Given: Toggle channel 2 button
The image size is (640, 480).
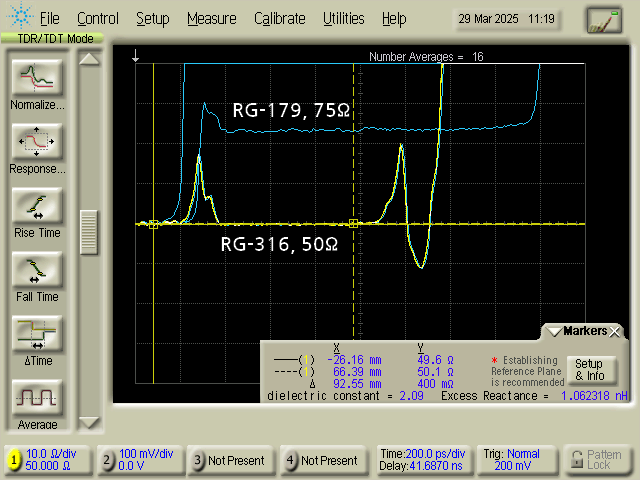Looking at the screenshot, I should coord(107,460).
